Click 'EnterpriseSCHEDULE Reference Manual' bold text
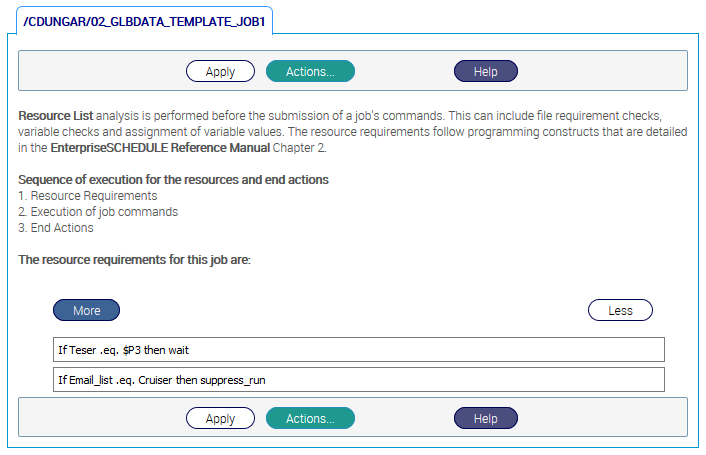 (x=160, y=148)
